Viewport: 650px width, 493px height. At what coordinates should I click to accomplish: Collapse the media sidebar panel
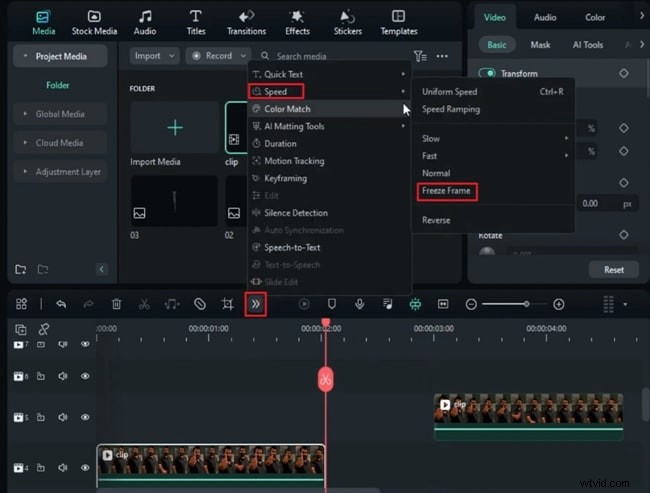click(102, 270)
